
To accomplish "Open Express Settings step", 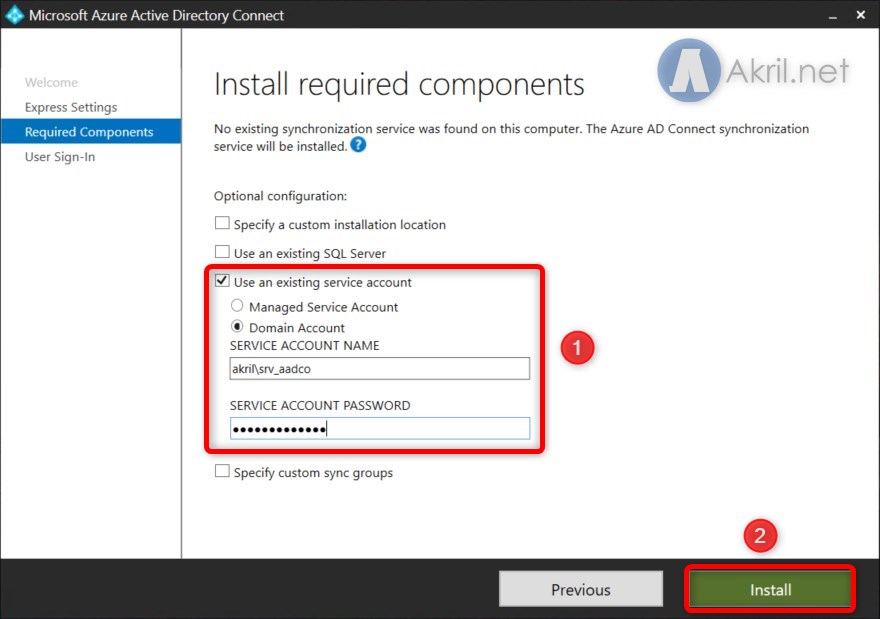I will click(x=71, y=107).
